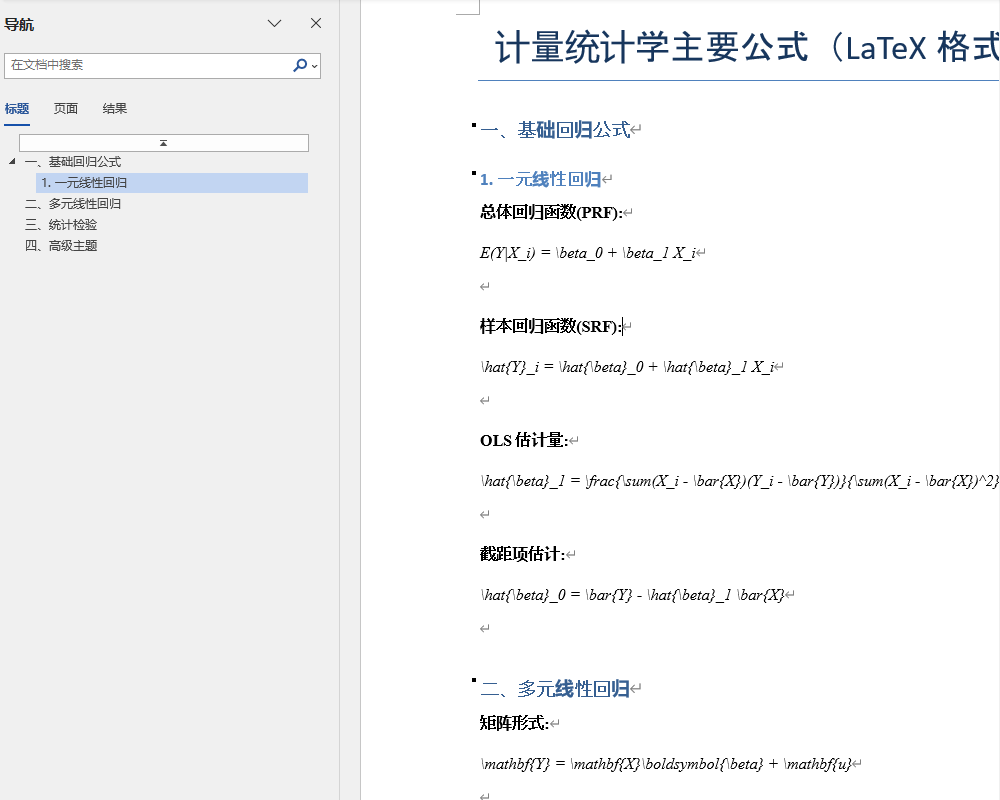Jump to beginning bar in heading list
Viewport: 1000px width, 800px height.
[x=164, y=143]
